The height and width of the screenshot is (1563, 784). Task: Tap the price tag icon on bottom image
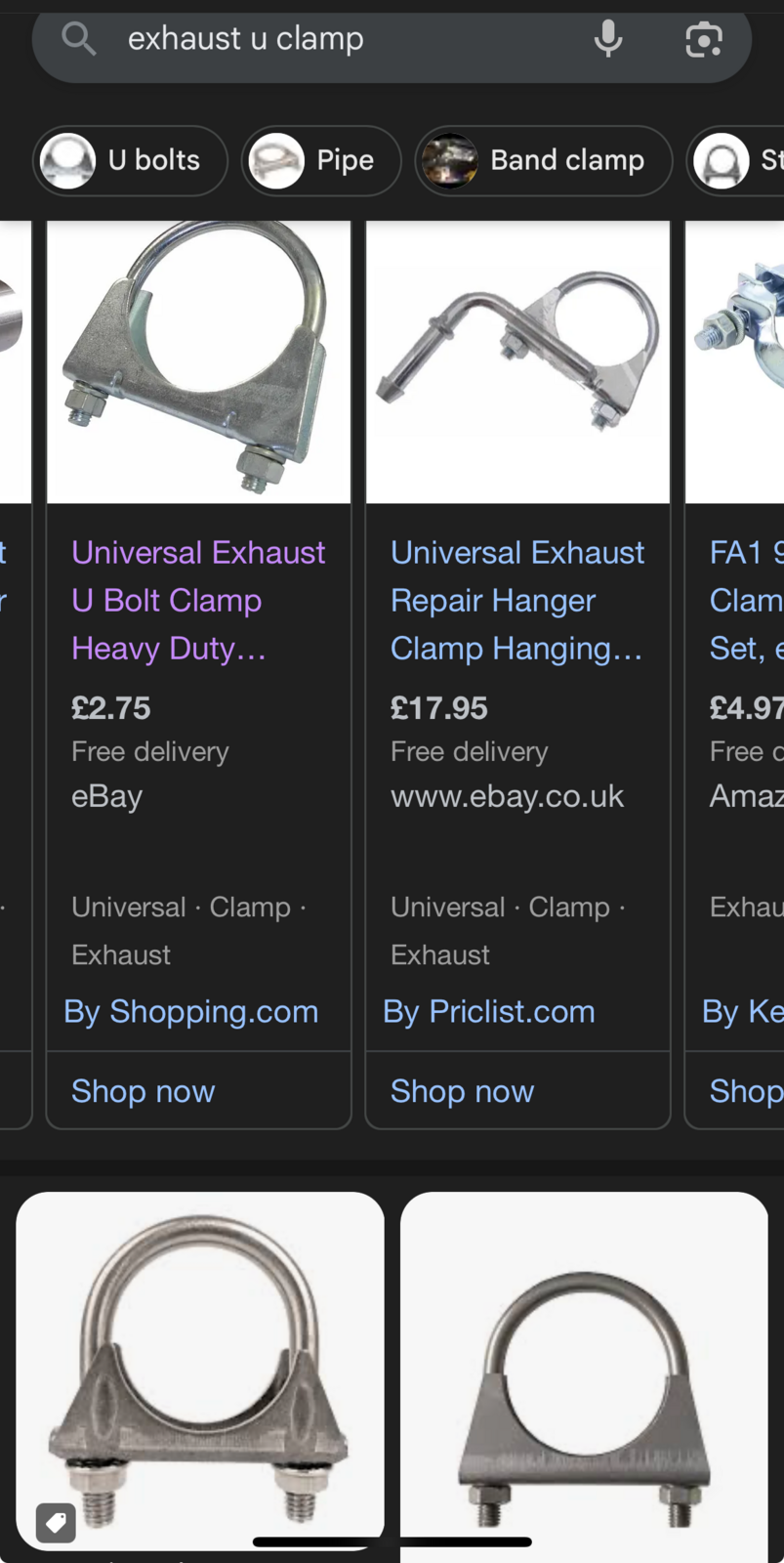(56, 1522)
